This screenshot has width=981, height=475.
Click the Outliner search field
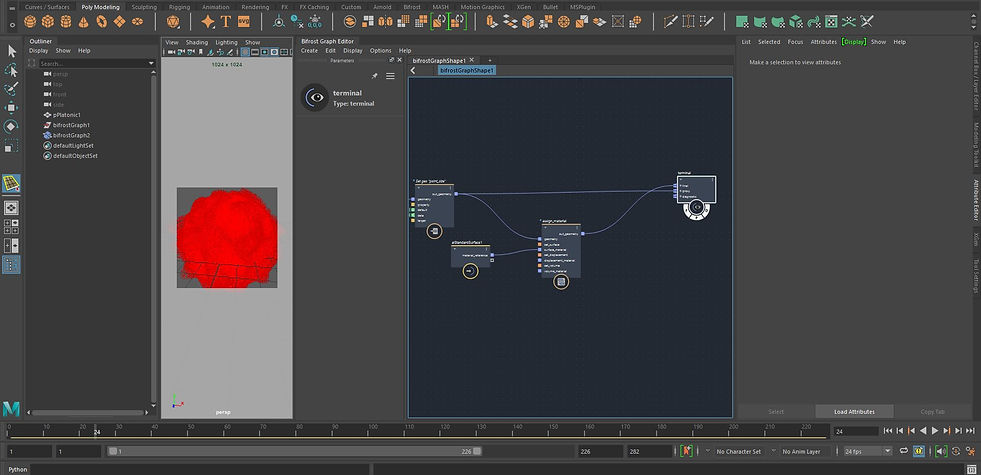coord(97,64)
